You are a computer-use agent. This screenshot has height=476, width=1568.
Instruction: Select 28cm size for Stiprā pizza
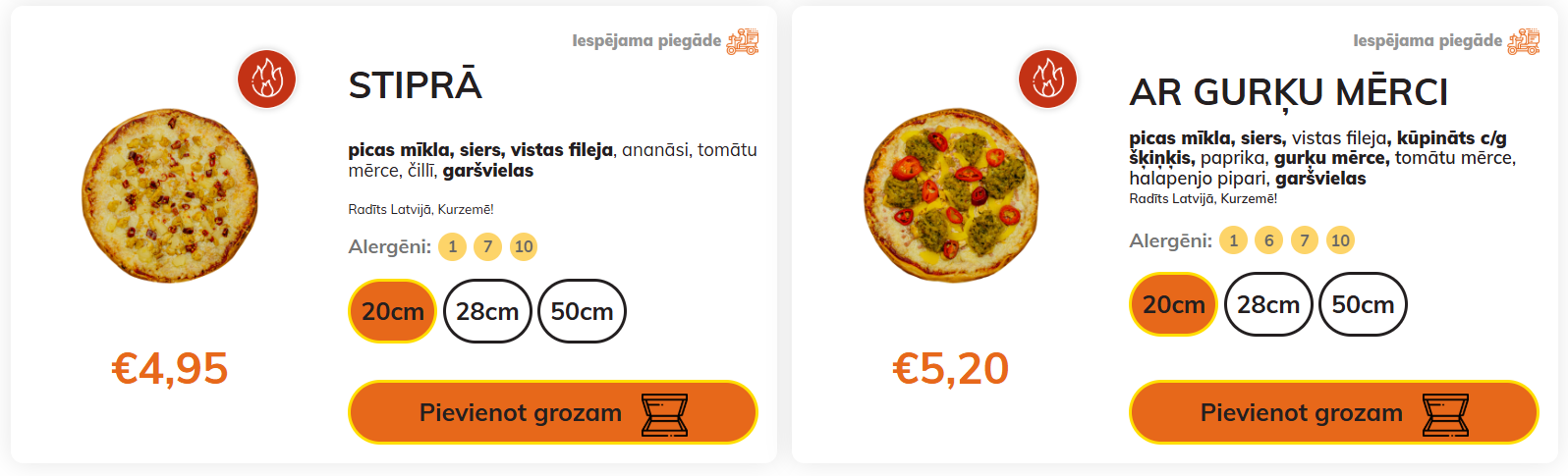(x=487, y=311)
